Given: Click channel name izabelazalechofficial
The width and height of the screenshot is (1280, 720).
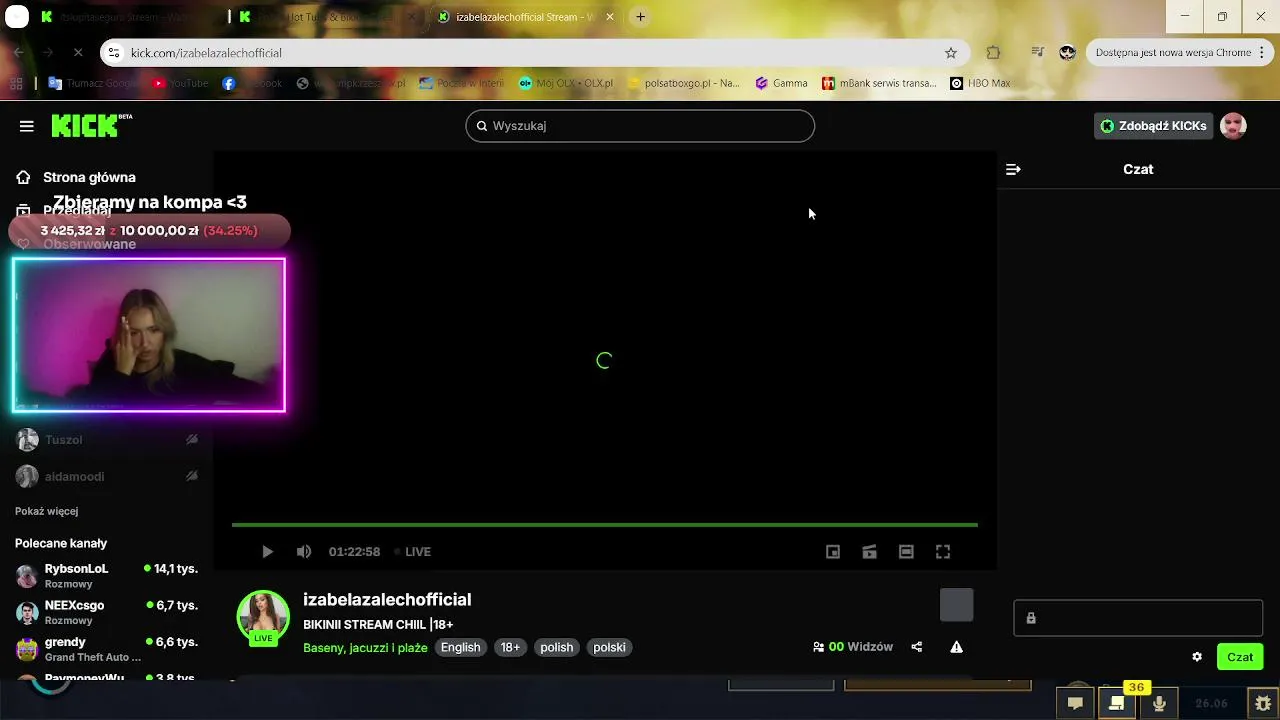Looking at the screenshot, I should click(x=387, y=600).
